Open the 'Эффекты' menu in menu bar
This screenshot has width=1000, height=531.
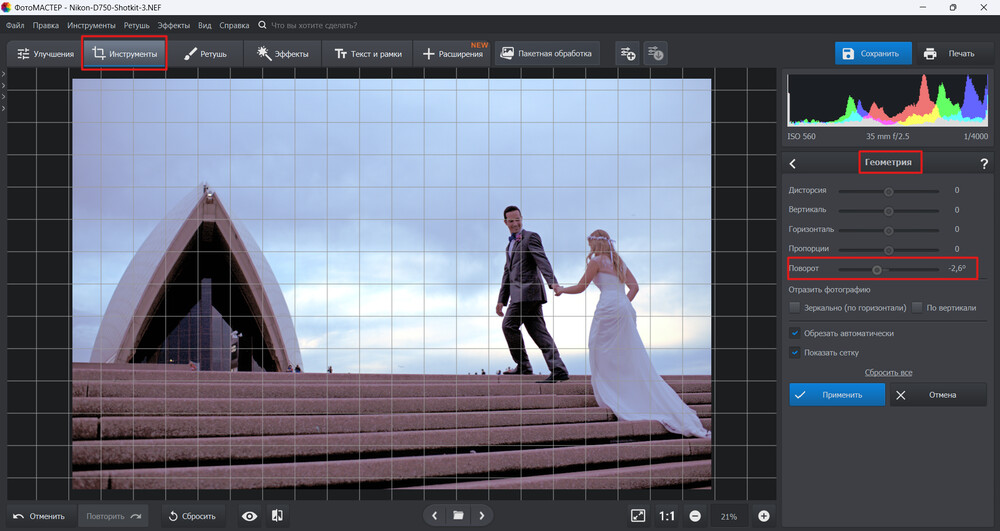click(173, 24)
